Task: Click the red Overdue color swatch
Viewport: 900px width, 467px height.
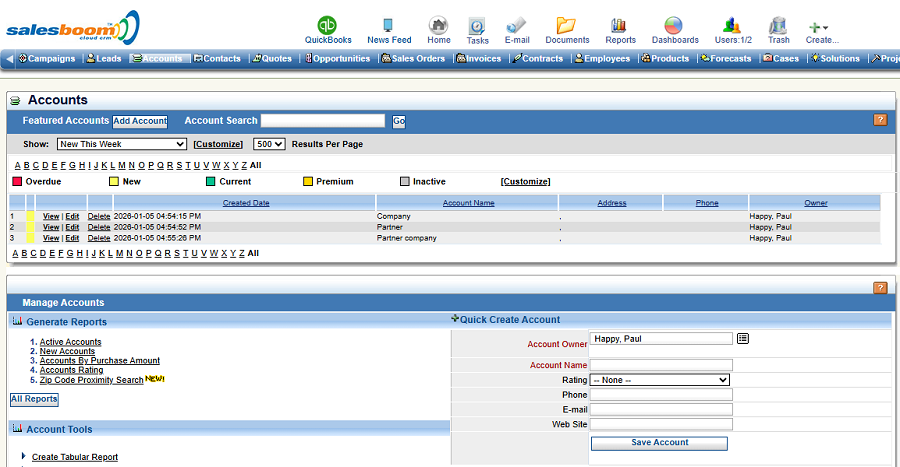Action: pos(17,182)
